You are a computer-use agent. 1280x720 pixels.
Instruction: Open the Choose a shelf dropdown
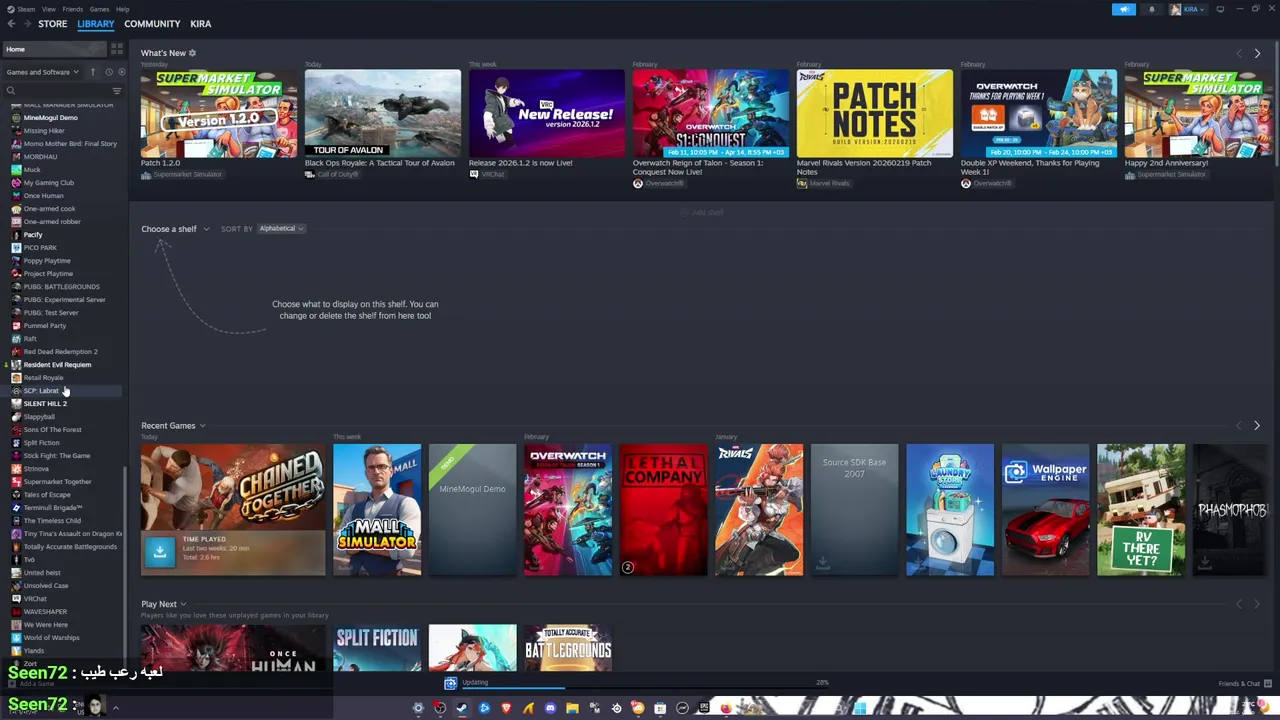pyautogui.click(x=175, y=229)
